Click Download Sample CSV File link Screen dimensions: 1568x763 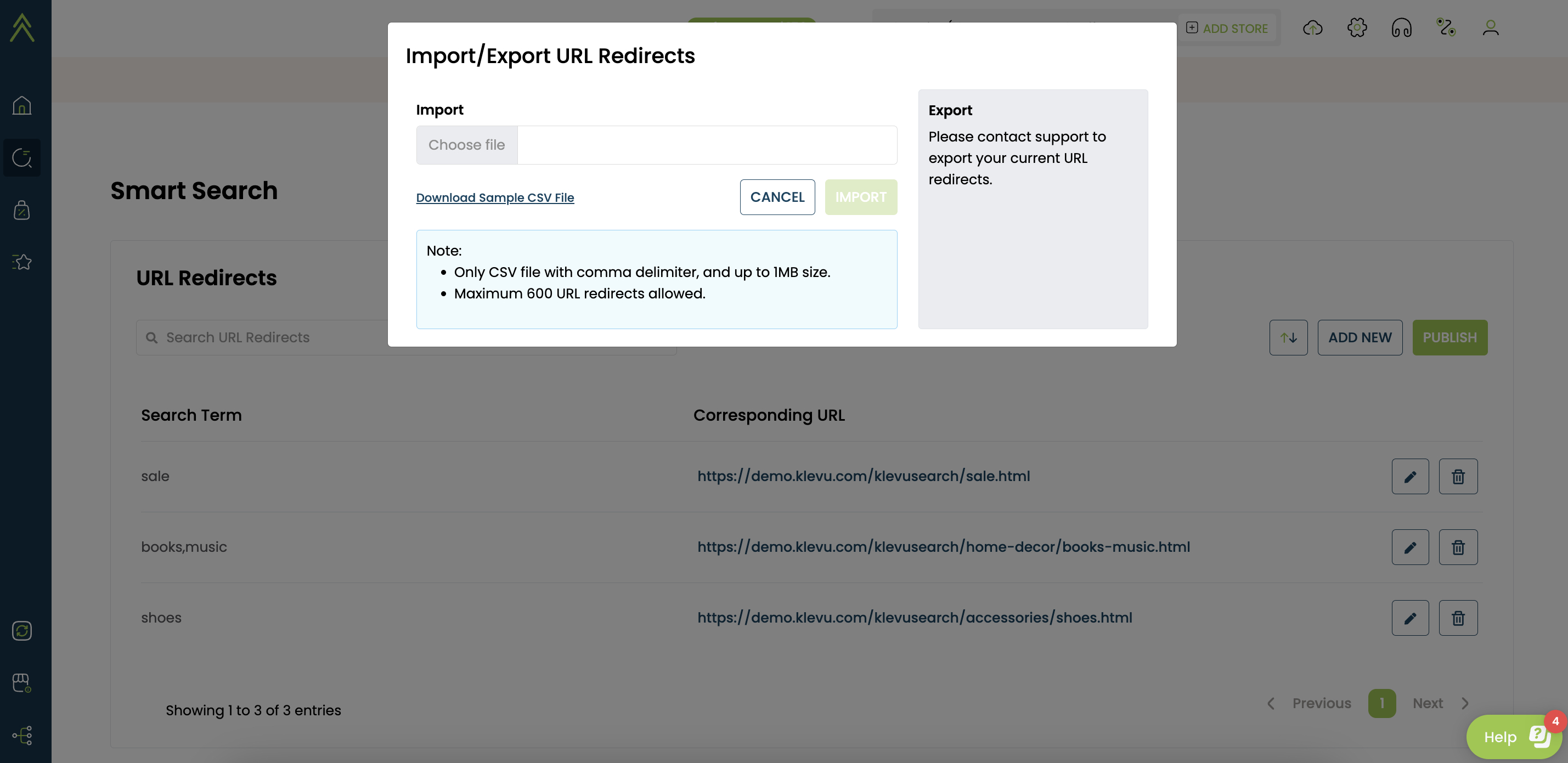[x=495, y=198]
